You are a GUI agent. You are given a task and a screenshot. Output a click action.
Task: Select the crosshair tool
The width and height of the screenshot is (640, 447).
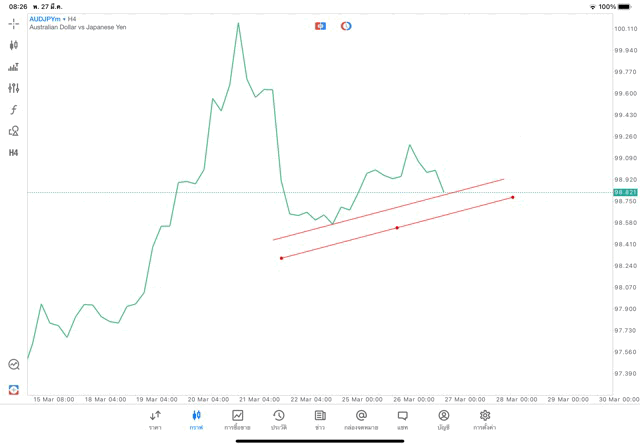(13, 23)
